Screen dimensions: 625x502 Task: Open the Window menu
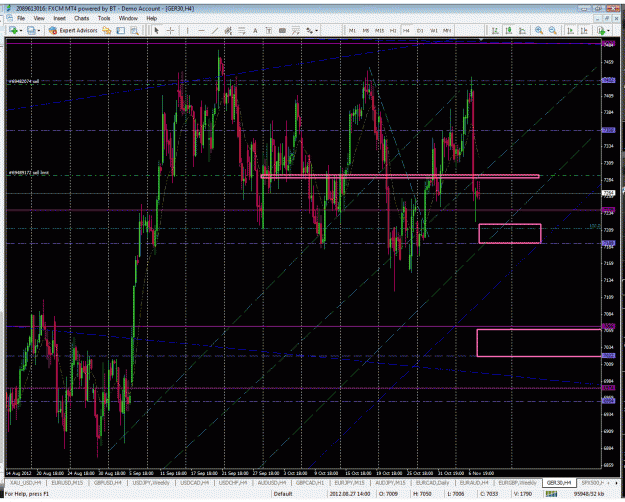tap(128, 18)
